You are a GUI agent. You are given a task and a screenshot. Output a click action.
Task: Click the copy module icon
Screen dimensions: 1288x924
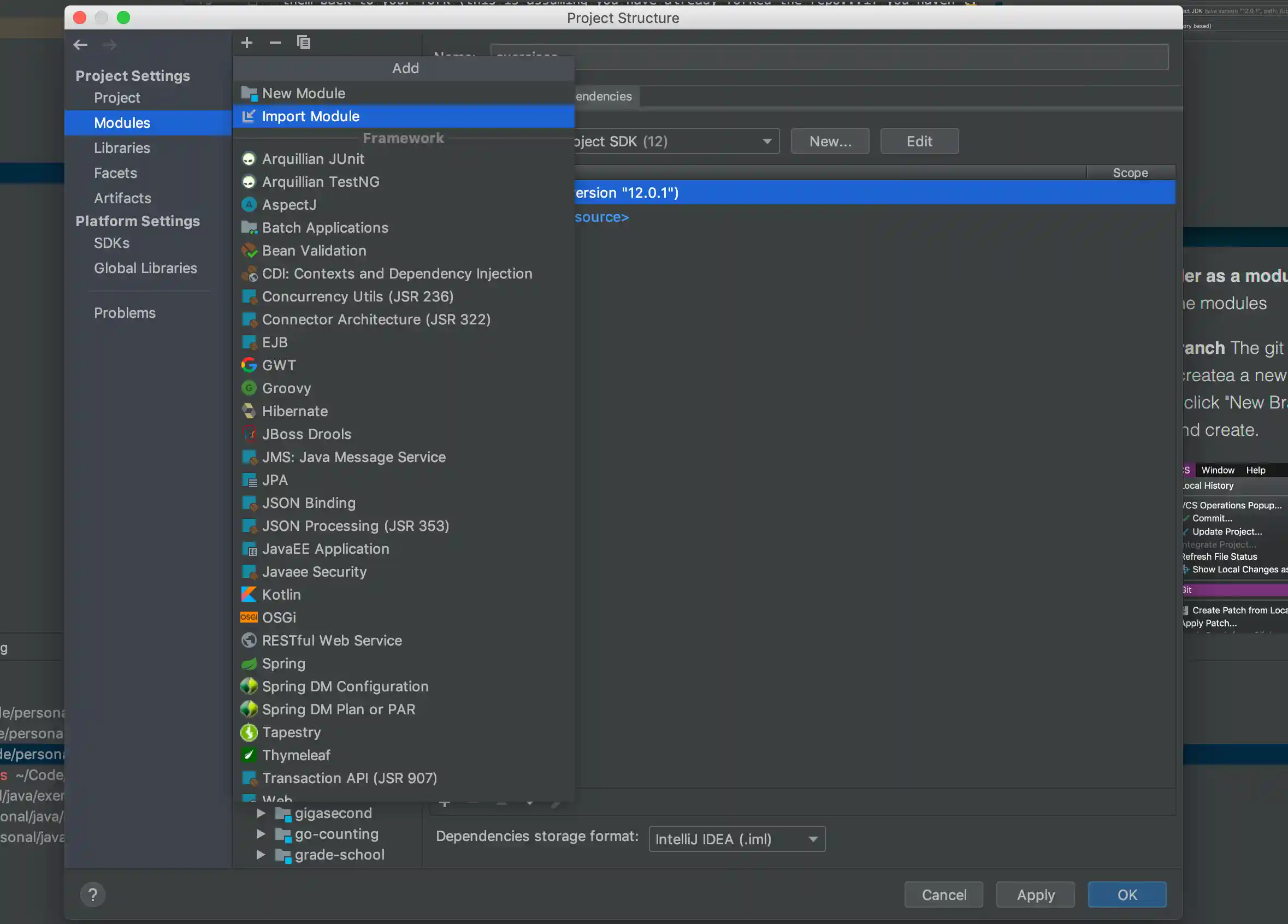(304, 42)
